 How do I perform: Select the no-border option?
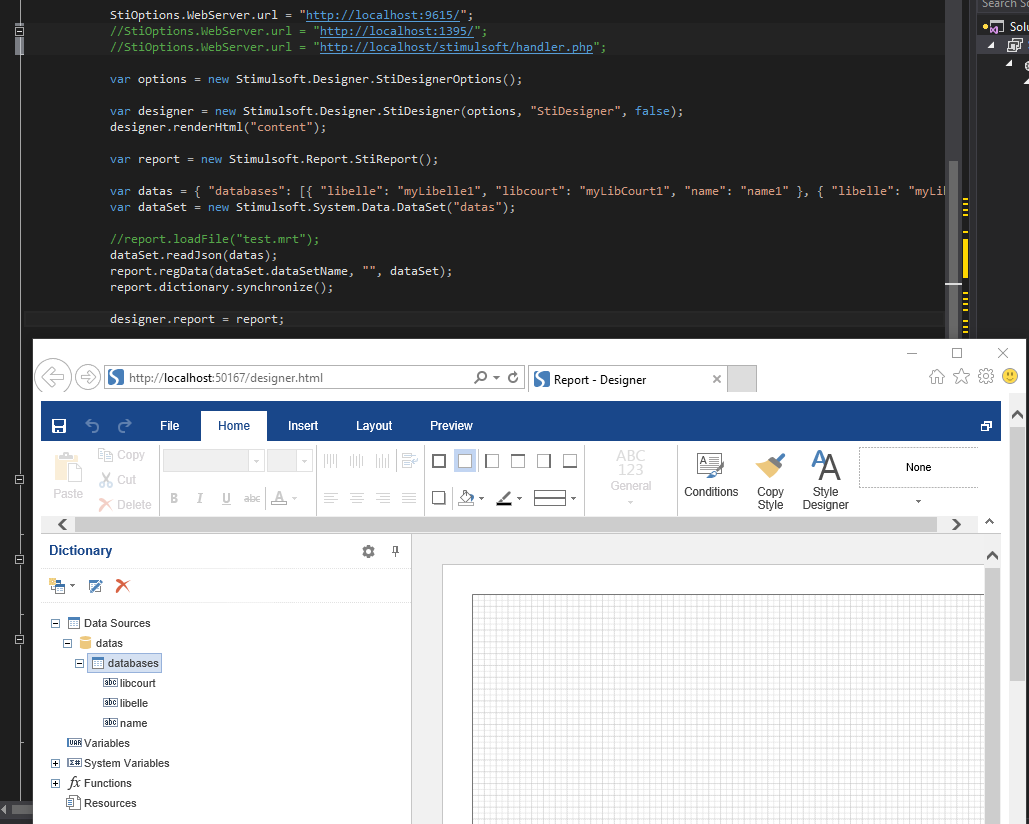tap(465, 461)
